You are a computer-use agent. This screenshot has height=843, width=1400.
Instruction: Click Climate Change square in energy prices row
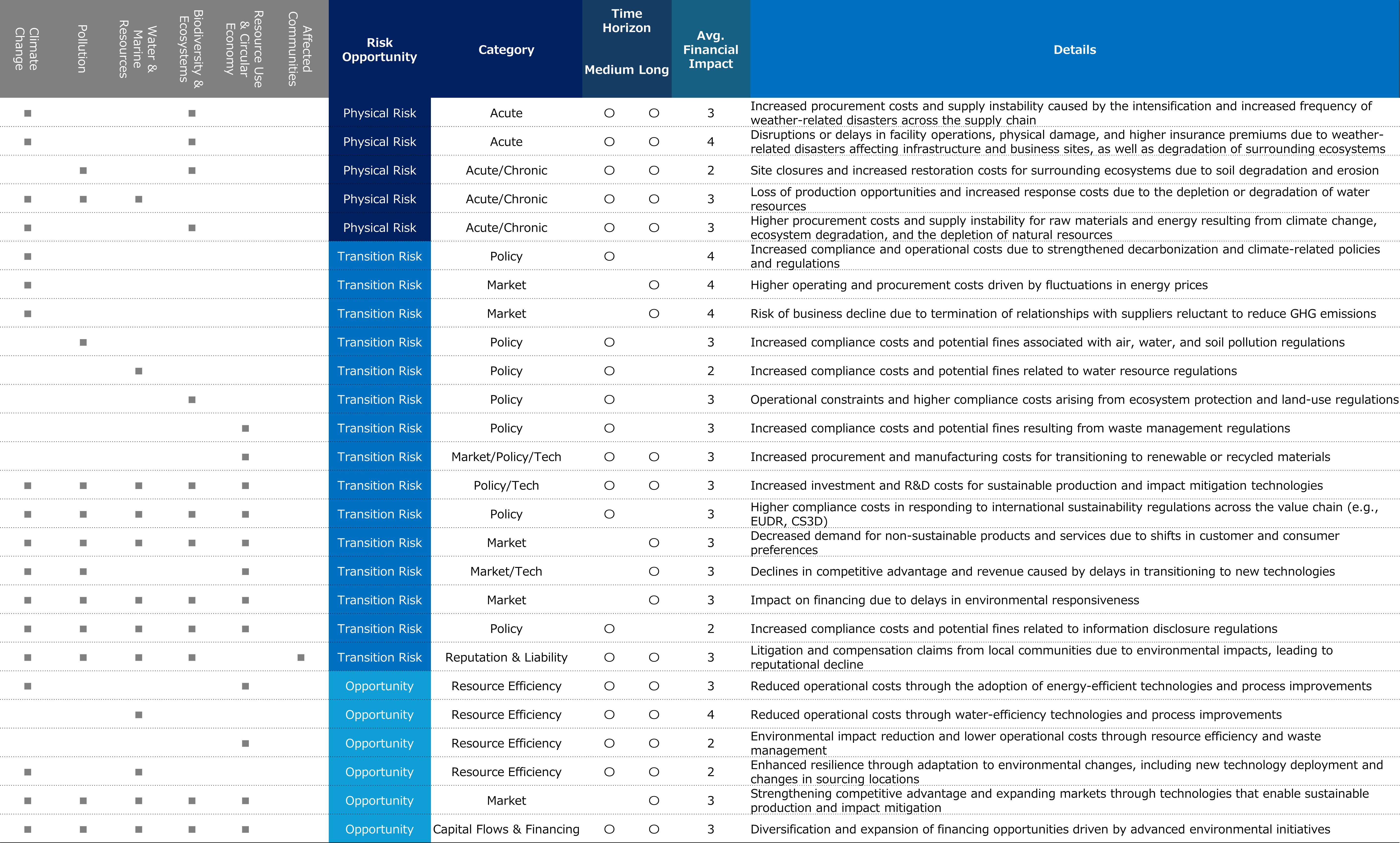click(28, 285)
